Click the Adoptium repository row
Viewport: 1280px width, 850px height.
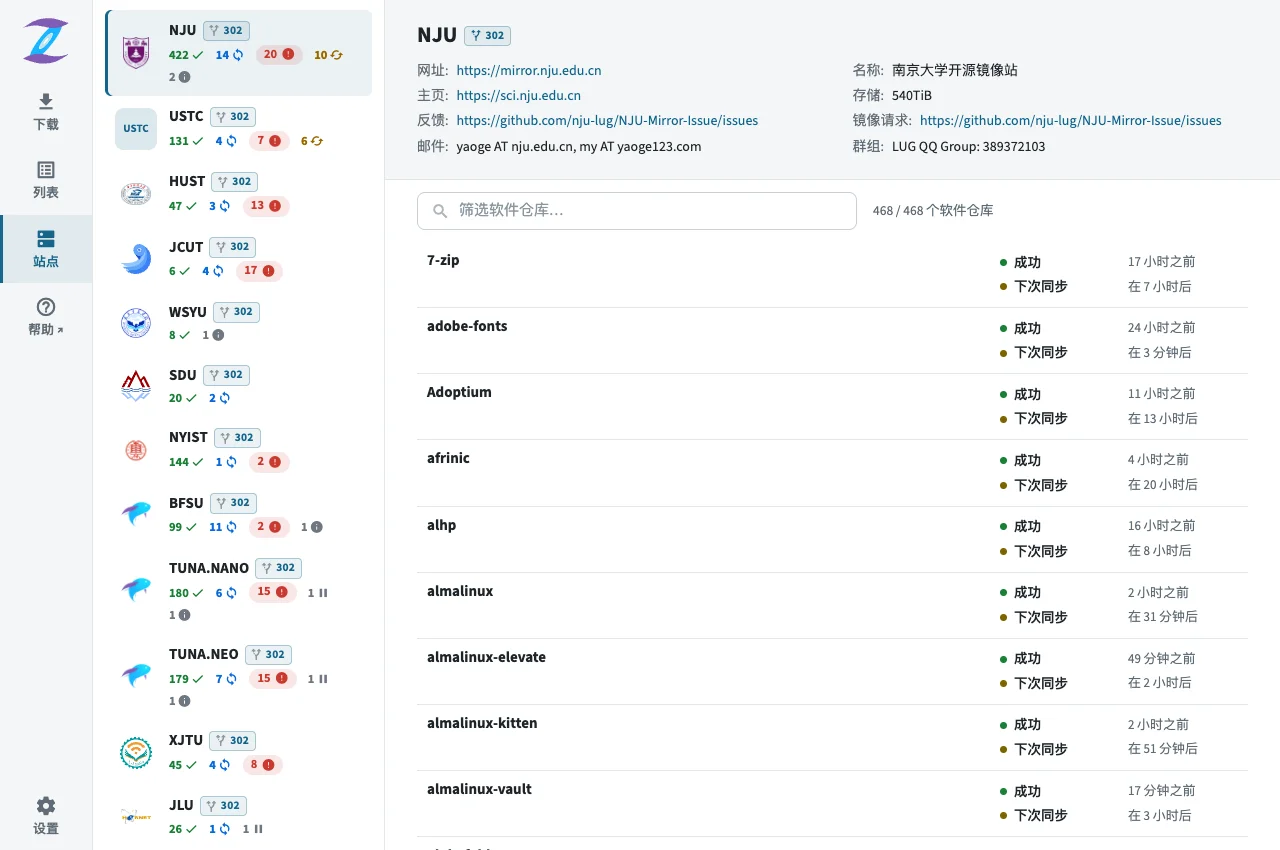click(832, 406)
